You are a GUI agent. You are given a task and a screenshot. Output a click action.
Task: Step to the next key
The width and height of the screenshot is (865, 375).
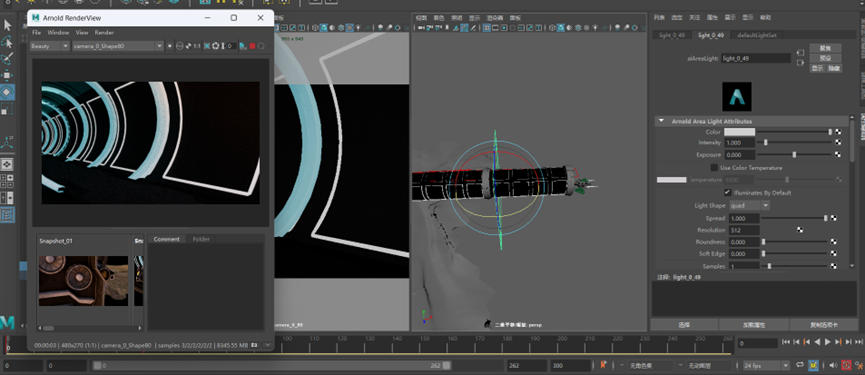tap(839, 342)
